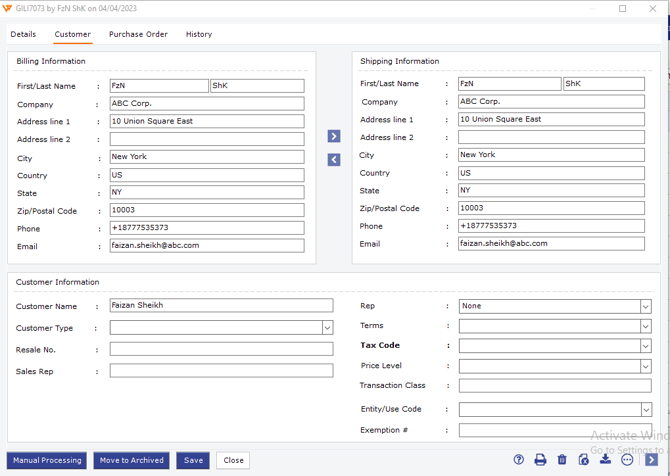
Task: Print the order using printer icon
Action: (x=540, y=460)
